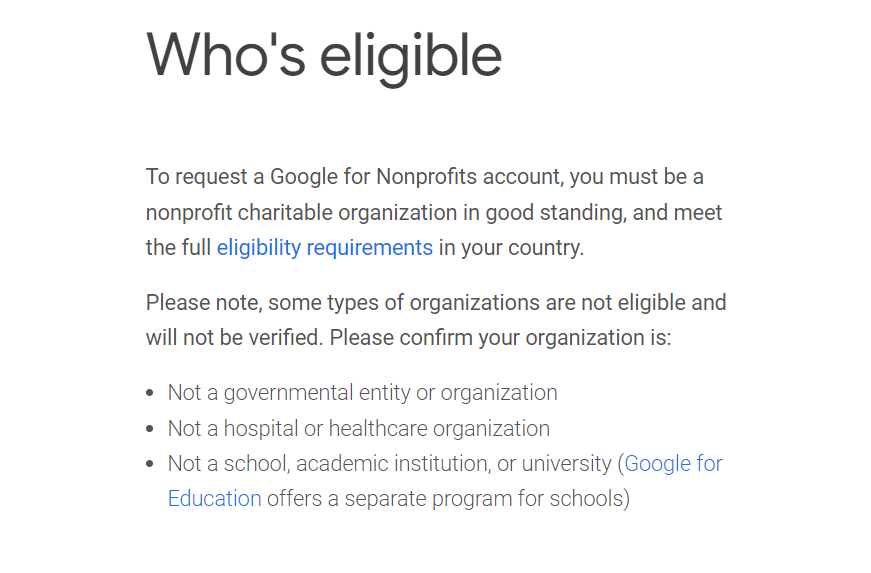Image resolution: width=871 pixels, height=573 pixels.
Task: Select the hospital or healthcare bullet text
Action: pyautogui.click(x=358, y=429)
